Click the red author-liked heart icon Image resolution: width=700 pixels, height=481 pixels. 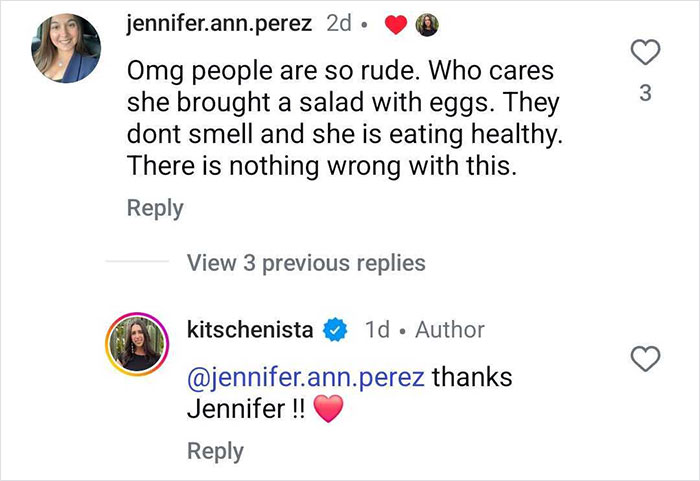(394, 25)
